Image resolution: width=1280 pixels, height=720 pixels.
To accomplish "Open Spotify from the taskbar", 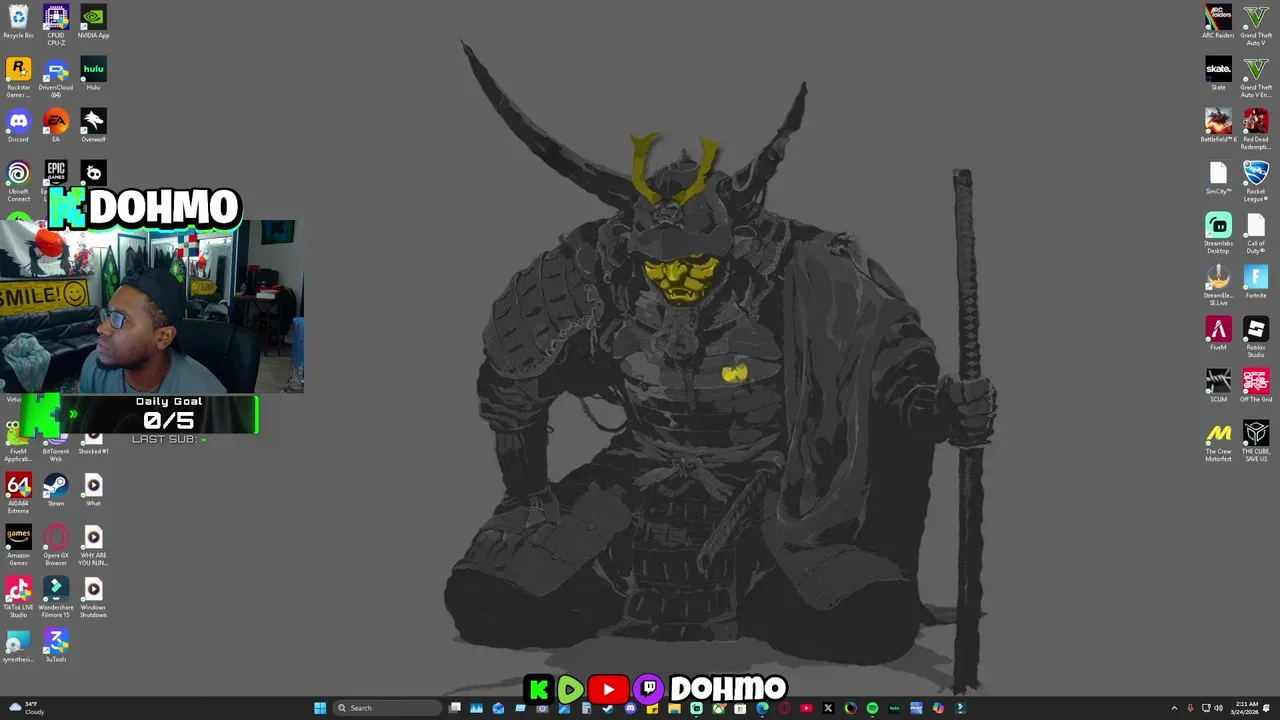I will pyautogui.click(x=872, y=708).
